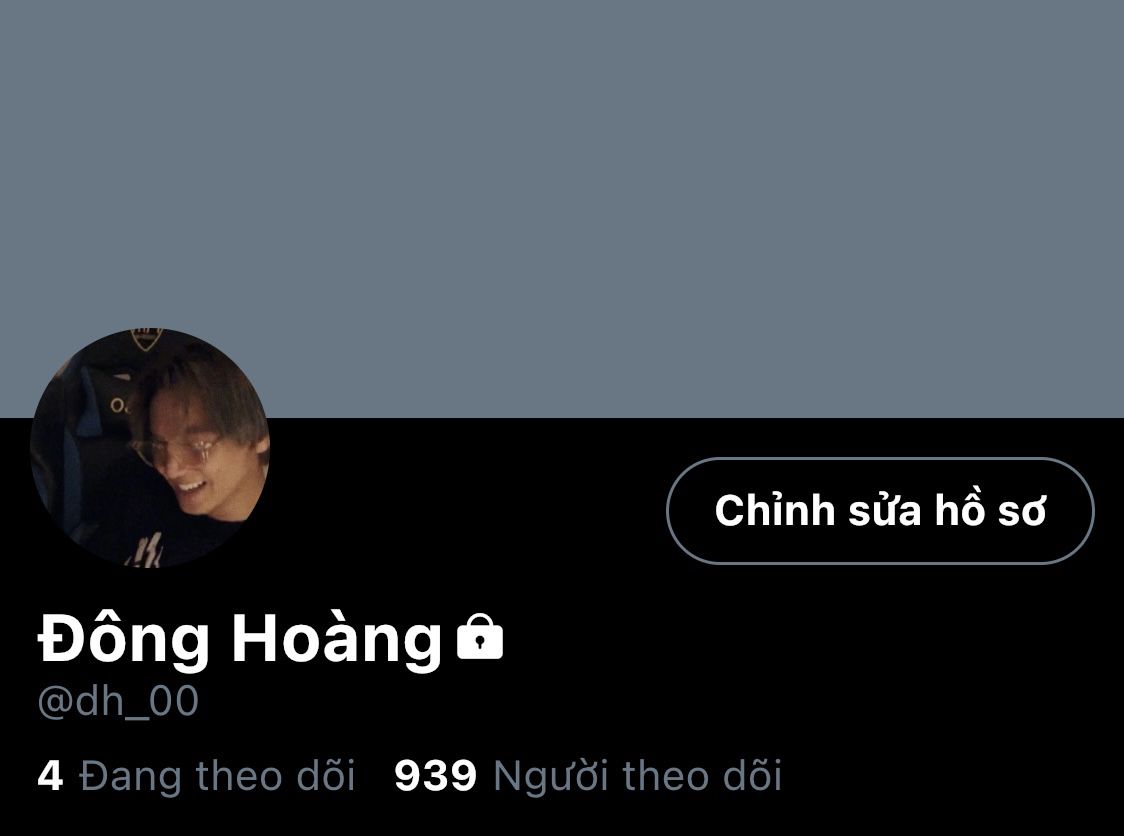1124x836 pixels.
Task: Open the Người theo dõi followers list
Action: pos(588,776)
